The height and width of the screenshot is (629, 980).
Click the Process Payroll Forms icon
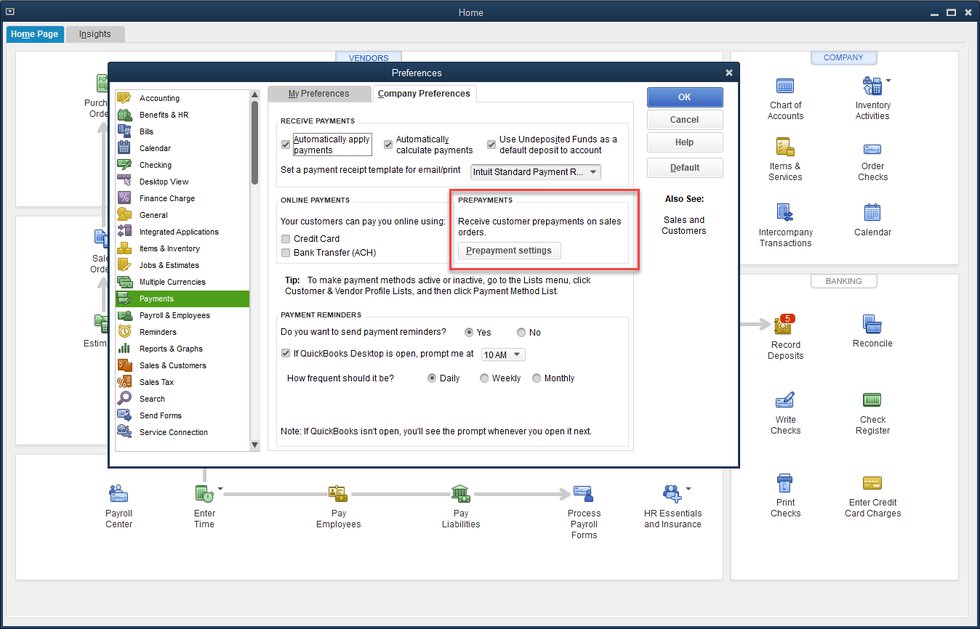[x=583, y=494]
